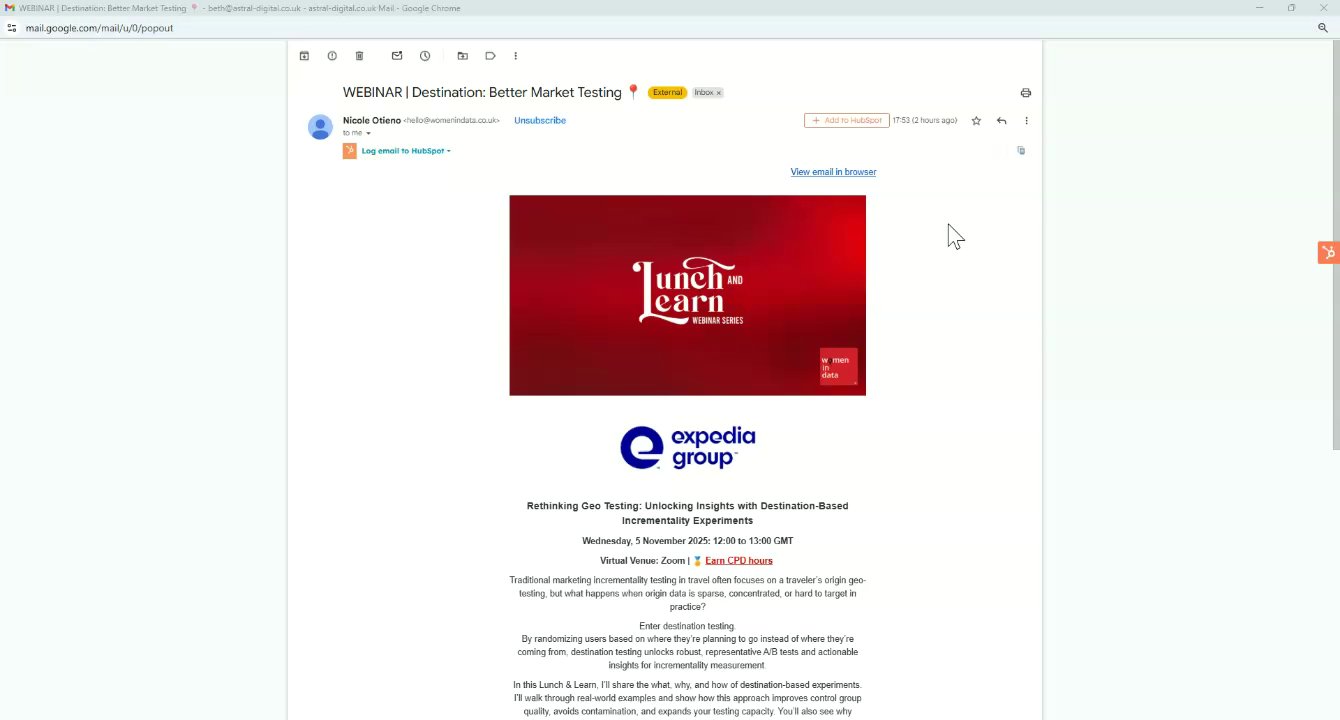
Task: Click Add to HubSpot button
Action: (x=846, y=120)
